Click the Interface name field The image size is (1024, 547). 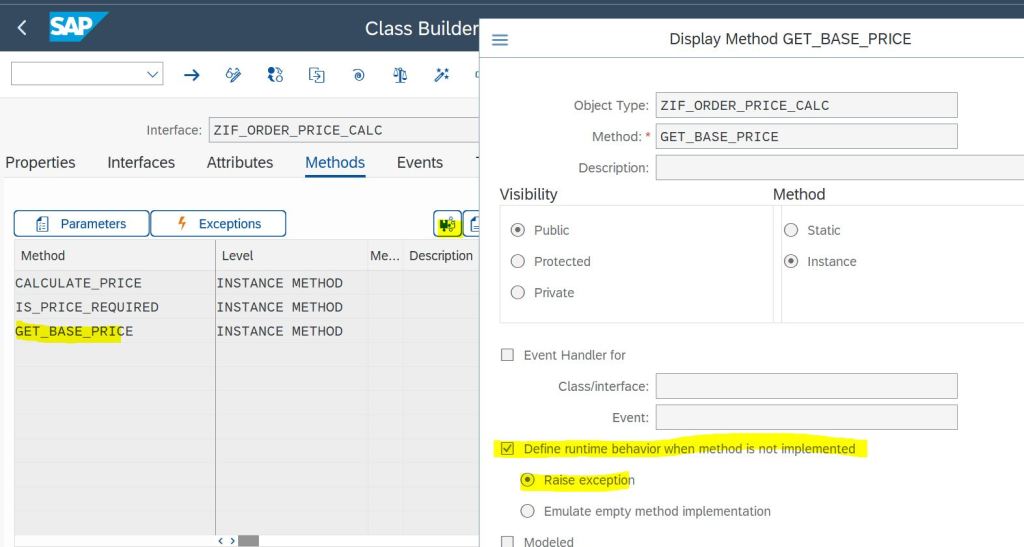pyautogui.click(x=344, y=130)
